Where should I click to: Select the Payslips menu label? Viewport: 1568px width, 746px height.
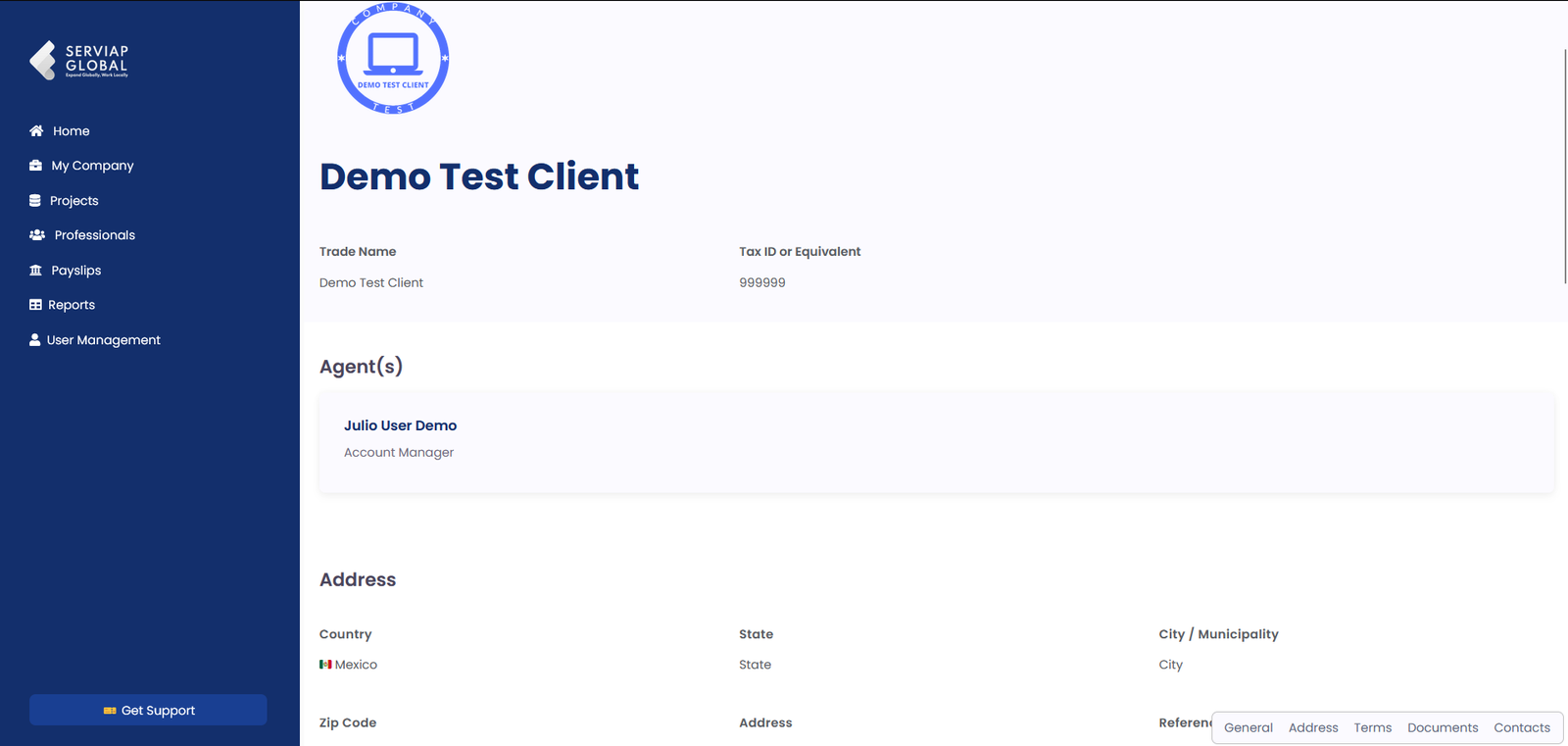[76, 271]
